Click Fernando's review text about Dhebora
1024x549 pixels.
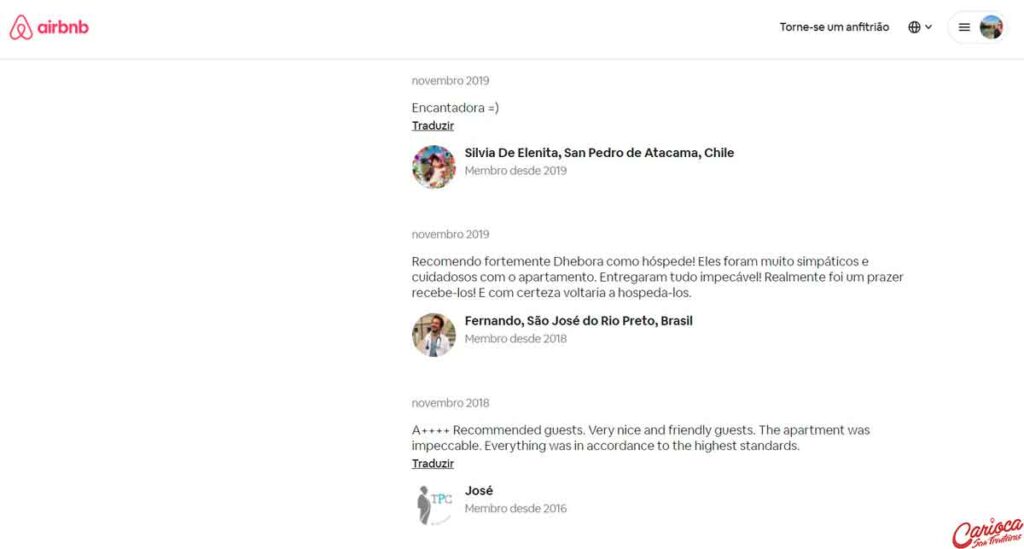point(657,277)
